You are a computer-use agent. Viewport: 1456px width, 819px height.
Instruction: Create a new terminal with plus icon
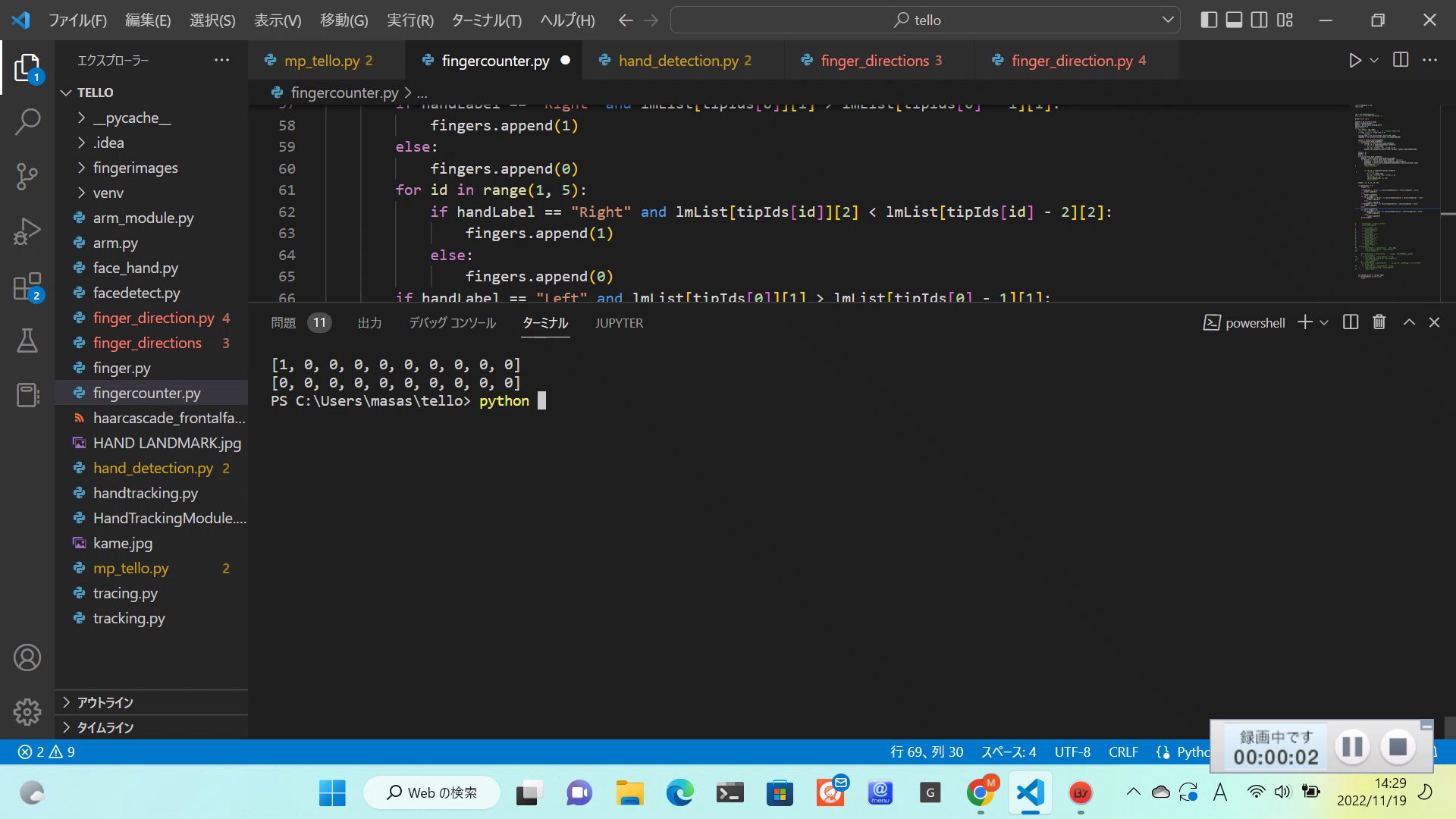tap(1305, 322)
